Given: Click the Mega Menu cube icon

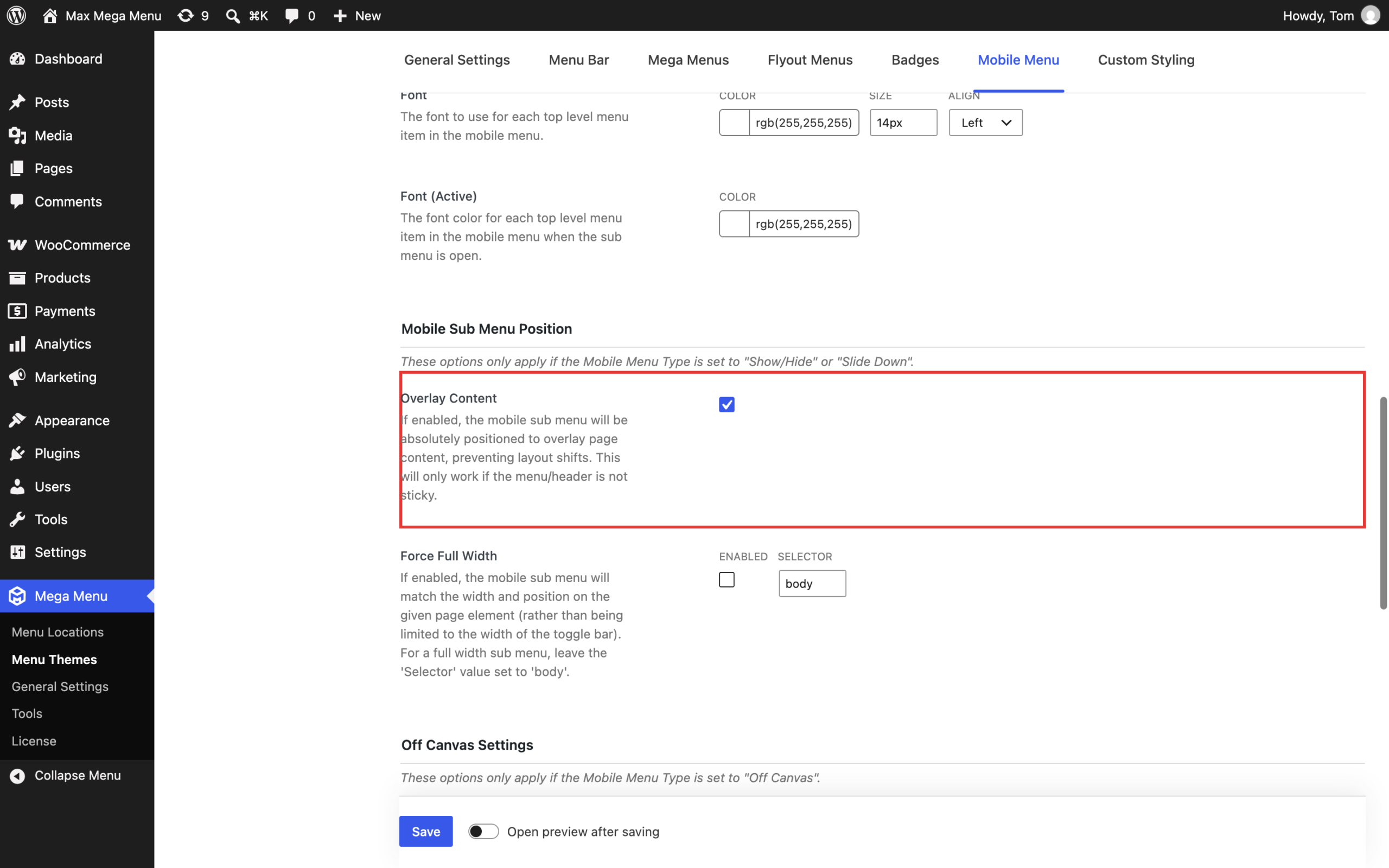Looking at the screenshot, I should point(17,596).
